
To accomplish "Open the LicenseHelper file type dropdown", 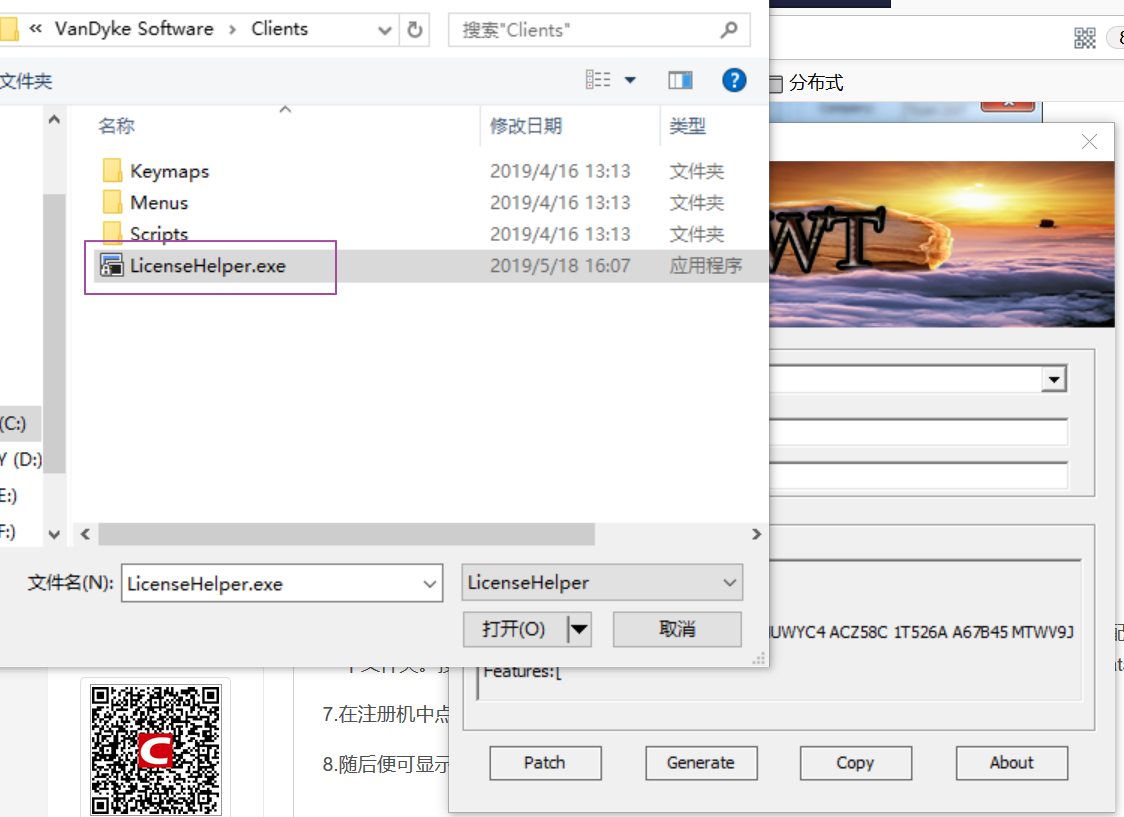I will tap(729, 582).
